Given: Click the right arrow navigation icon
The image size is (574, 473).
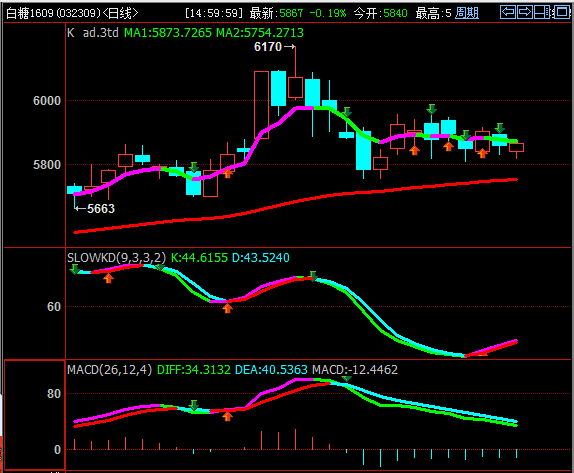Looking at the screenshot, I should tap(525, 12).
